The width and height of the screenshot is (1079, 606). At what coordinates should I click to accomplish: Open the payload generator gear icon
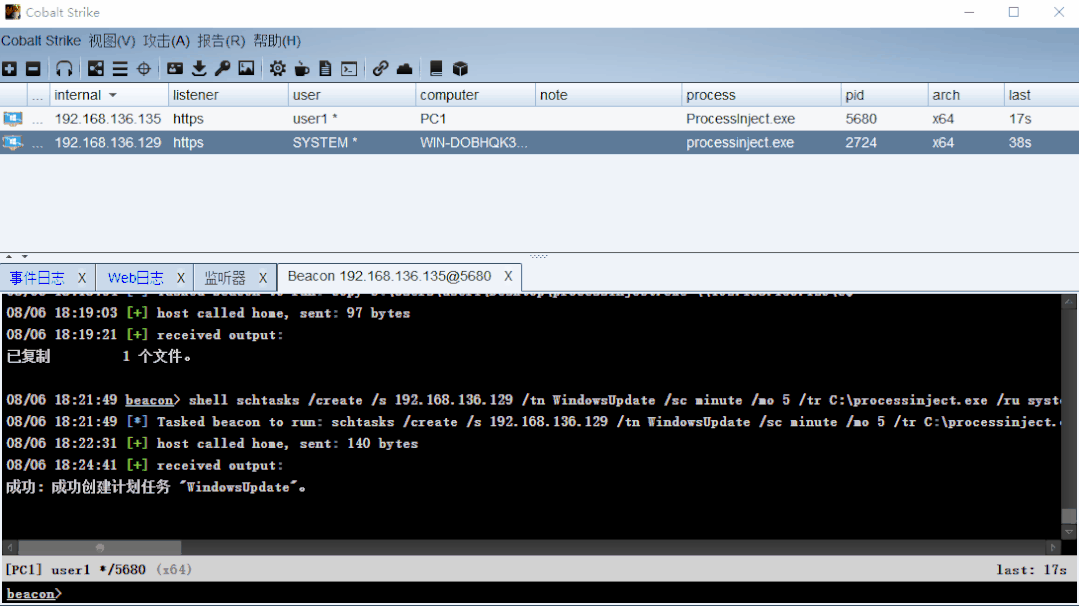(x=277, y=69)
